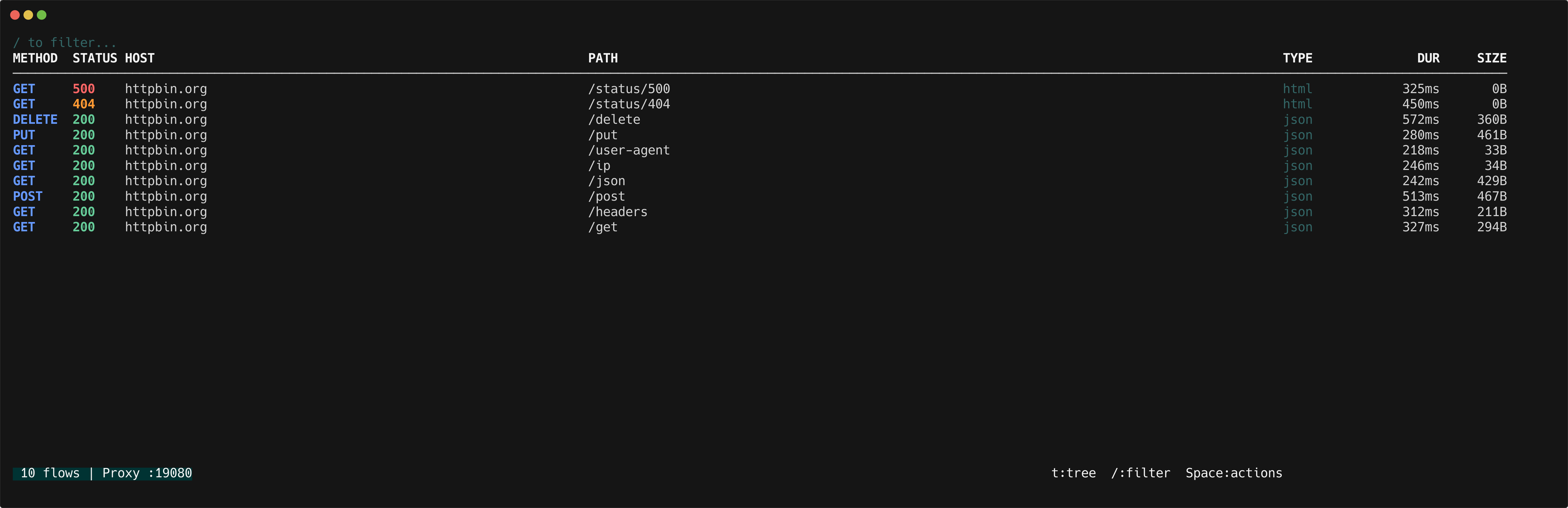Select the GET /user-agent flow row
Viewport: 1568px width, 508px height.
(365, 150)
